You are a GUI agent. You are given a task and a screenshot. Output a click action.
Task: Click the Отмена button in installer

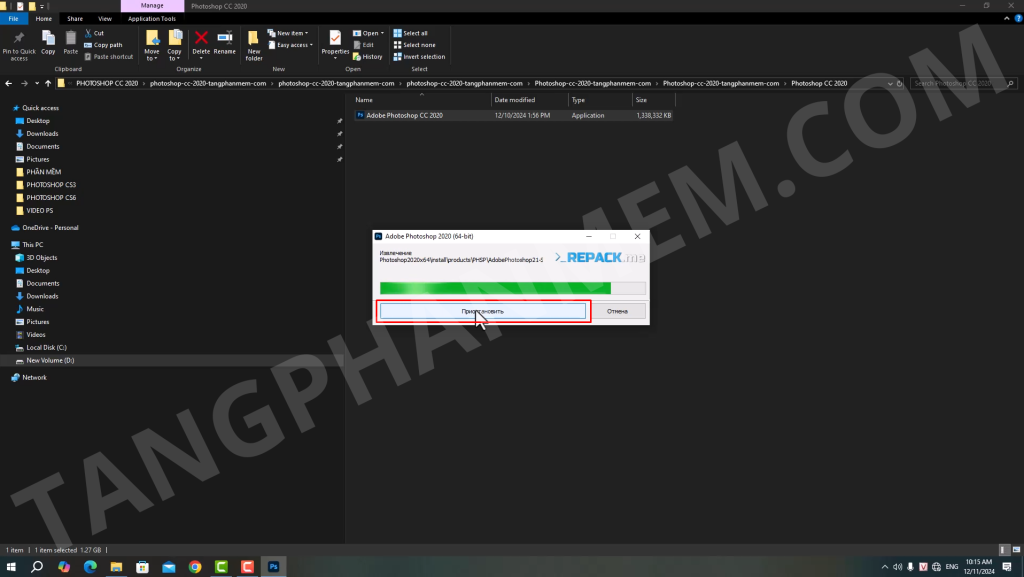[617, 311]
